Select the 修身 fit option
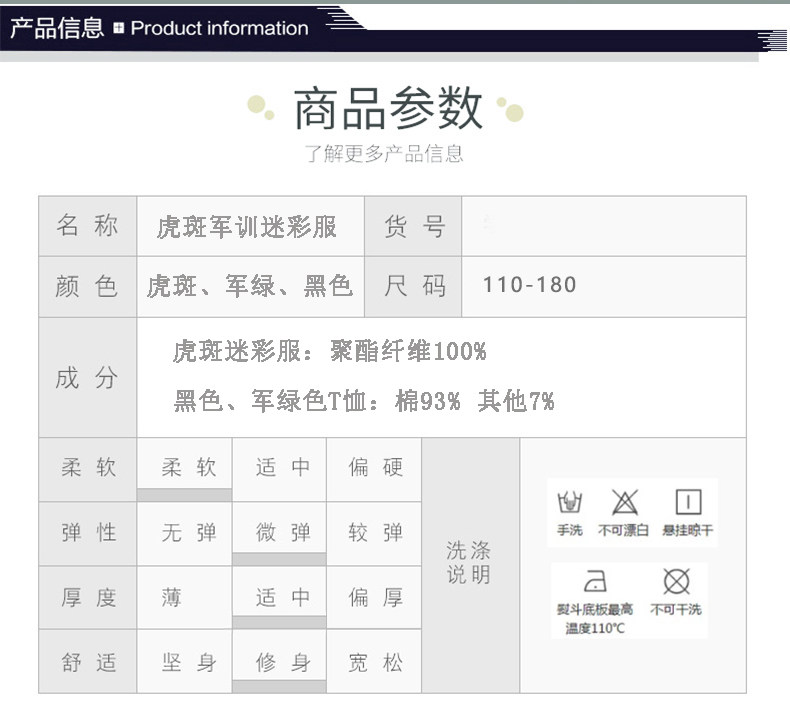Viewport: 790px width, 715px height. pos(279,661)
